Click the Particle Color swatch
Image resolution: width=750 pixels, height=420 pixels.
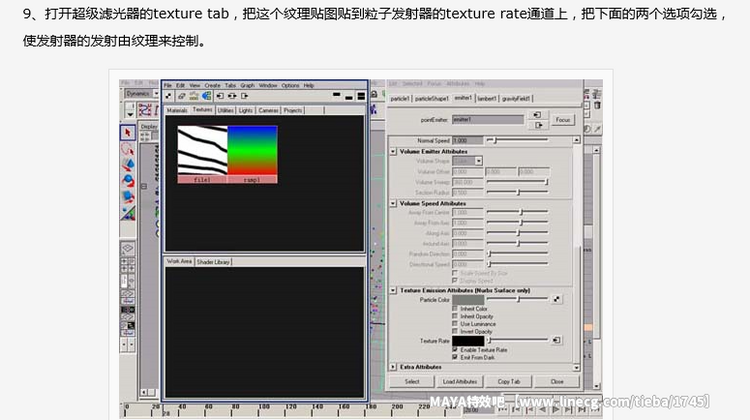coord(468,300)
